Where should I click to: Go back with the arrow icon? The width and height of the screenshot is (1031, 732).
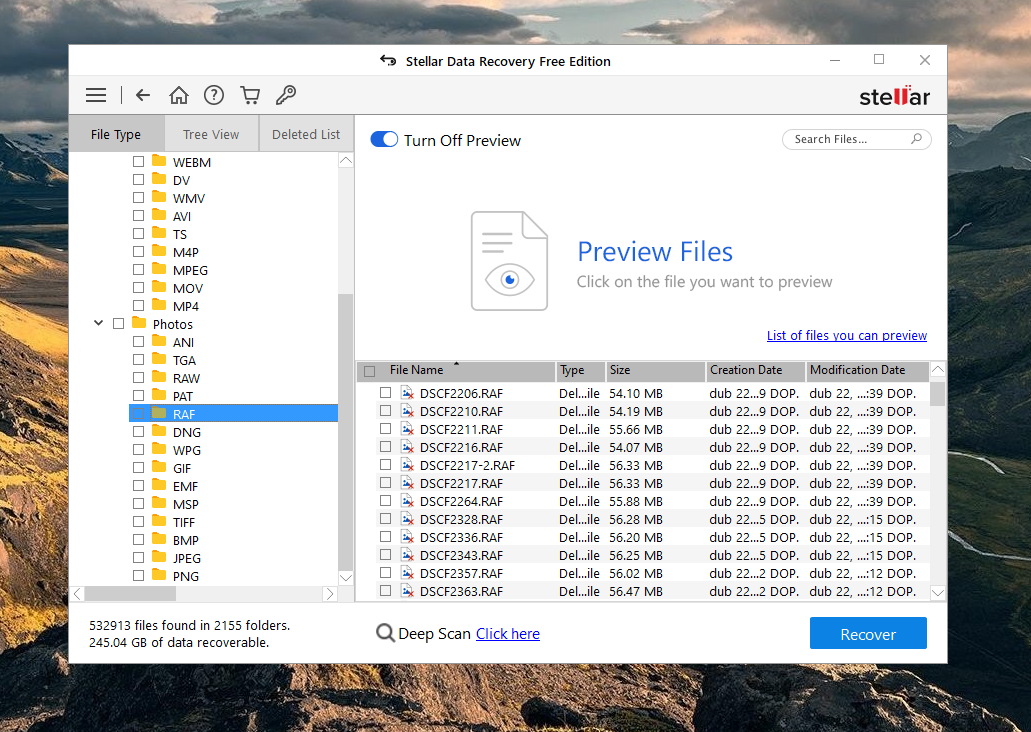click(143, 95)
